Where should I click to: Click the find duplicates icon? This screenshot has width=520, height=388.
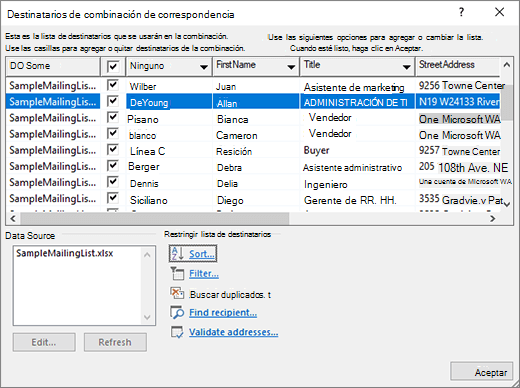[177, 293]
